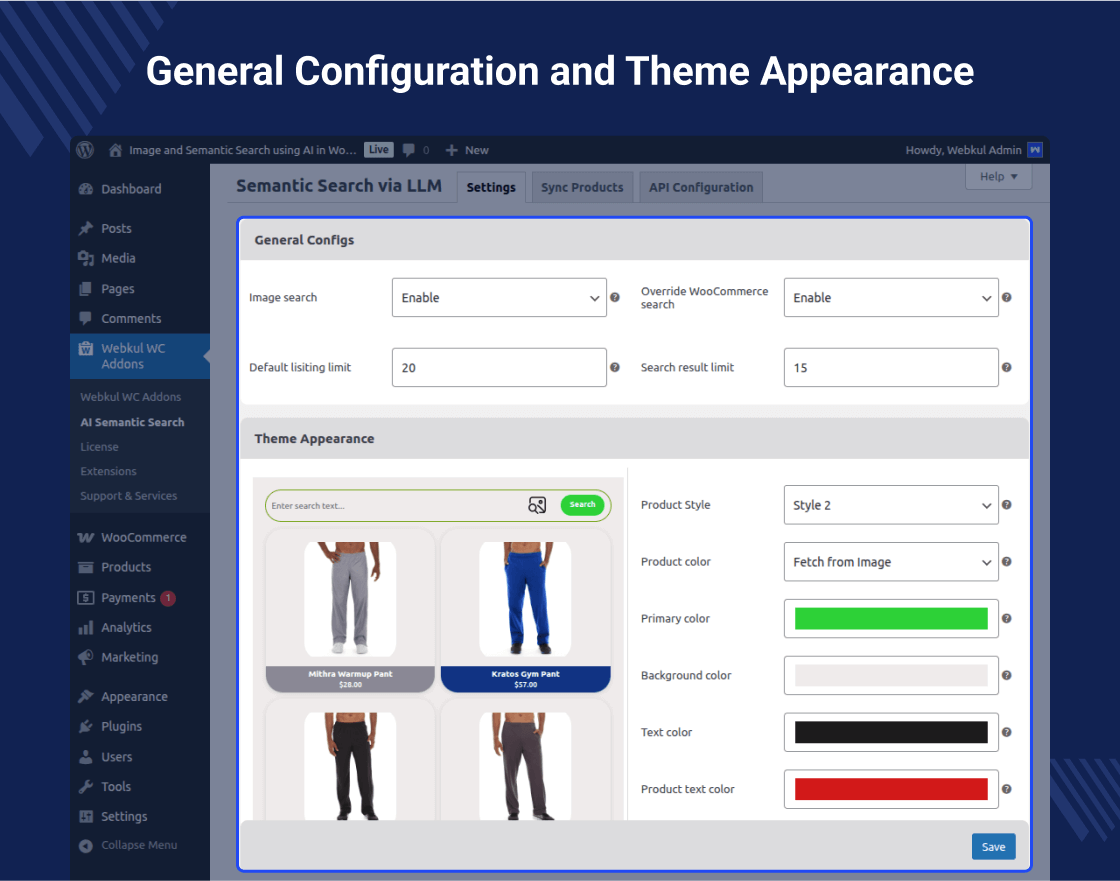Viewport: 1120px width, 881px height.
Task: Open Webkul Admin avatar icon
Action: (x=1034, y=150)
